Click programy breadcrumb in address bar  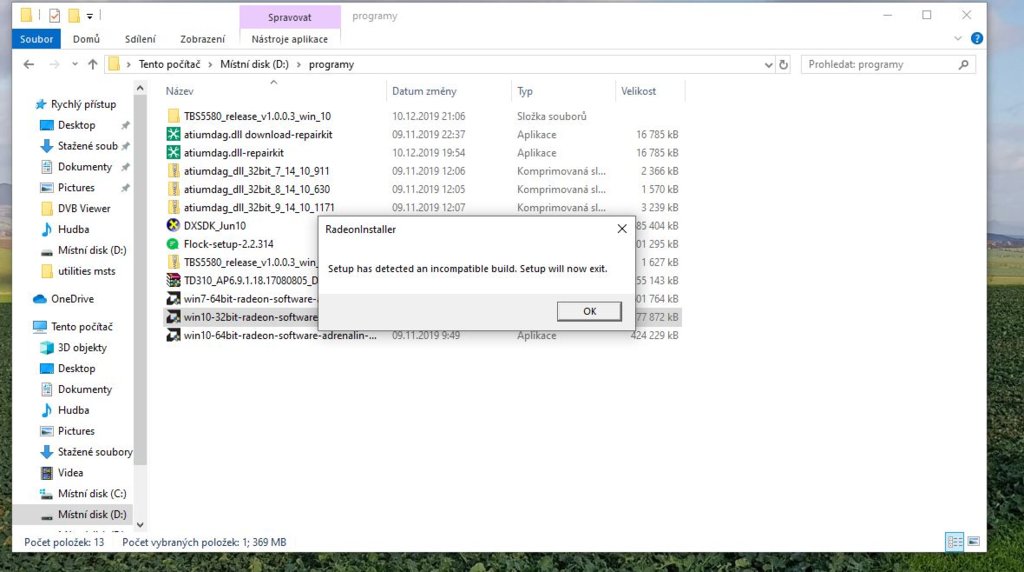[x=331, y=64]
